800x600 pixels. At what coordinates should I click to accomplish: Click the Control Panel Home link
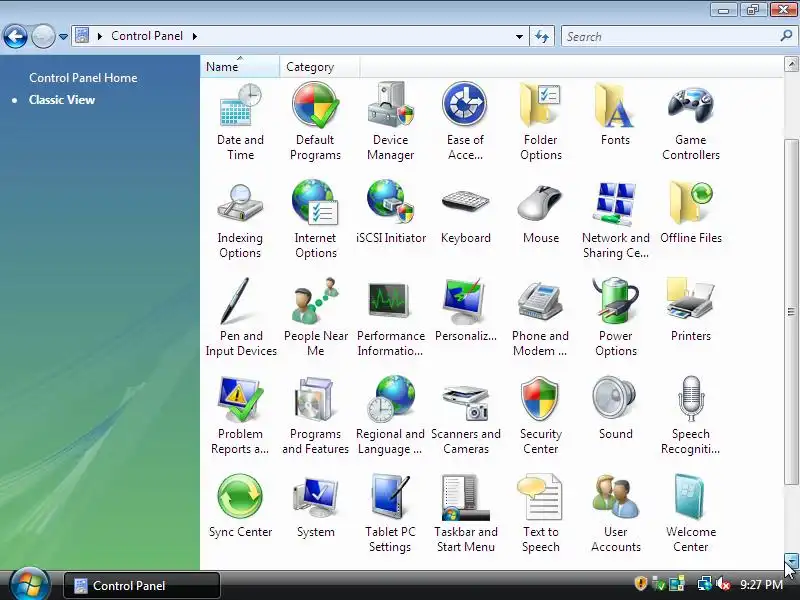[83, 78]
